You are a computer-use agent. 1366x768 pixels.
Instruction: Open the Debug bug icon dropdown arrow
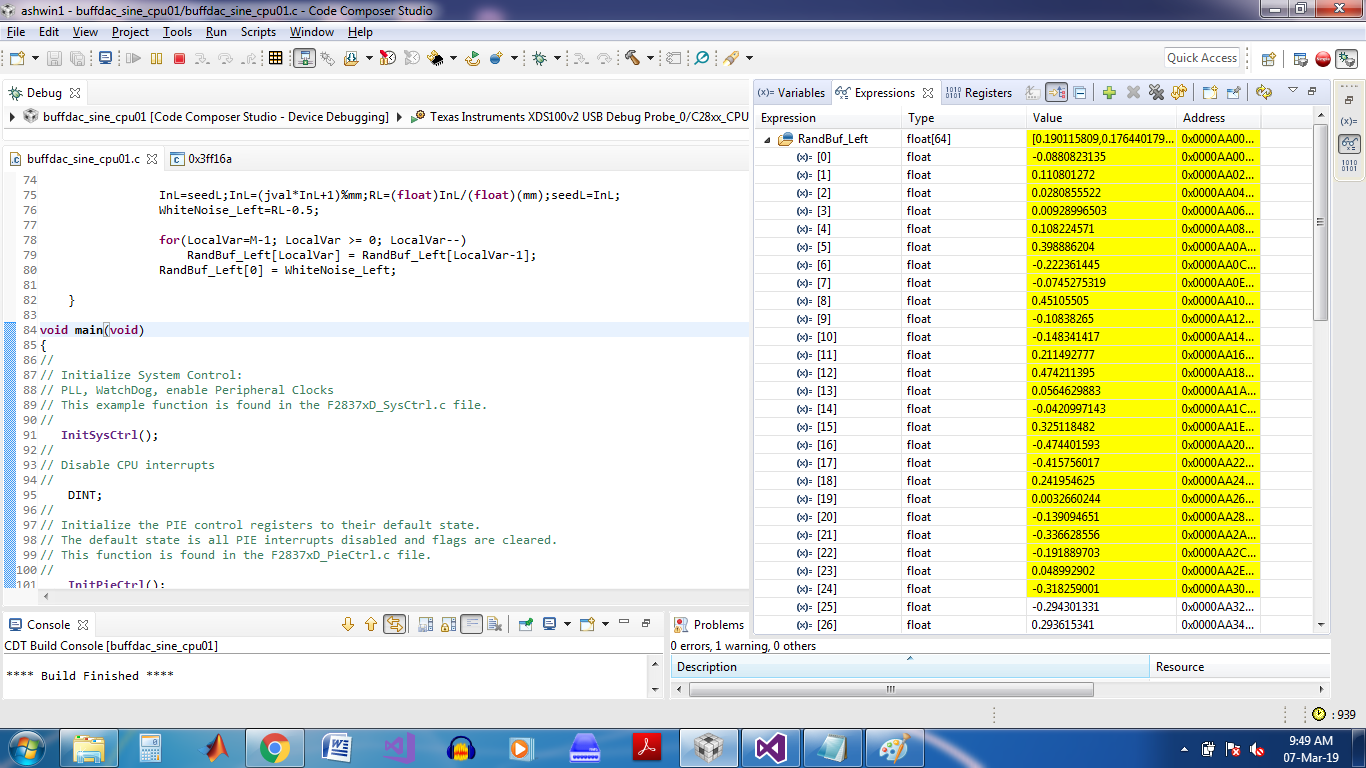[x=556, y=59]
